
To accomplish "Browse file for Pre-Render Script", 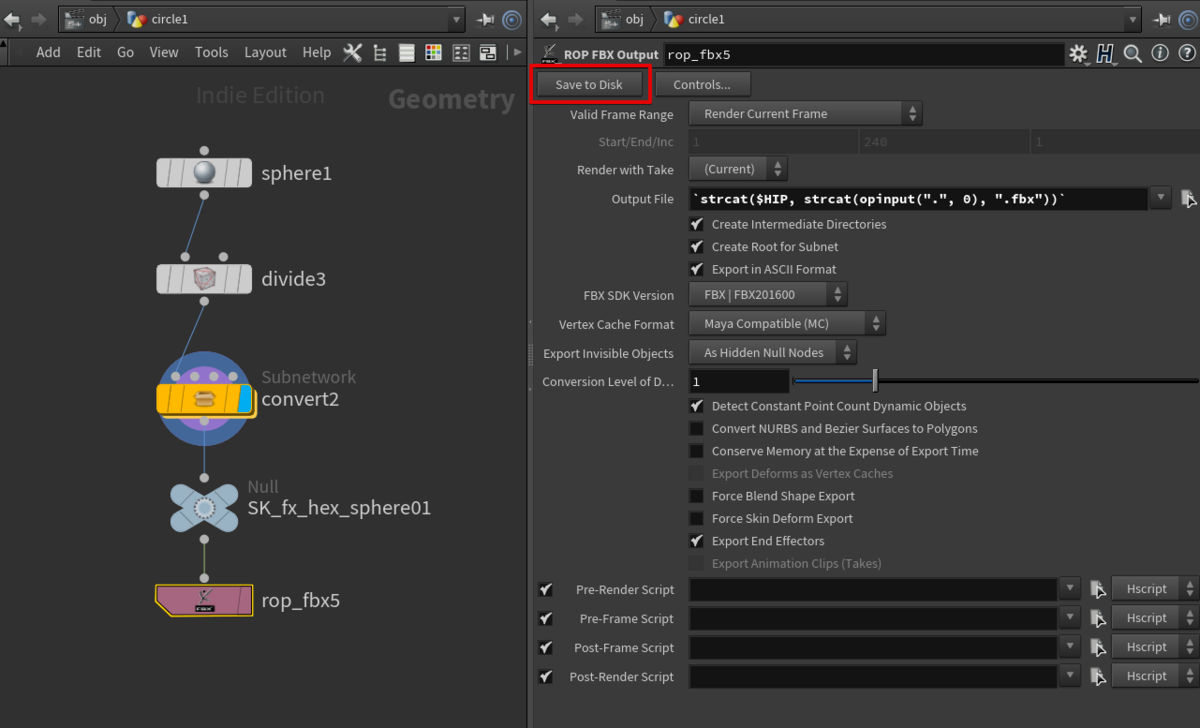I will point(1097,589).
